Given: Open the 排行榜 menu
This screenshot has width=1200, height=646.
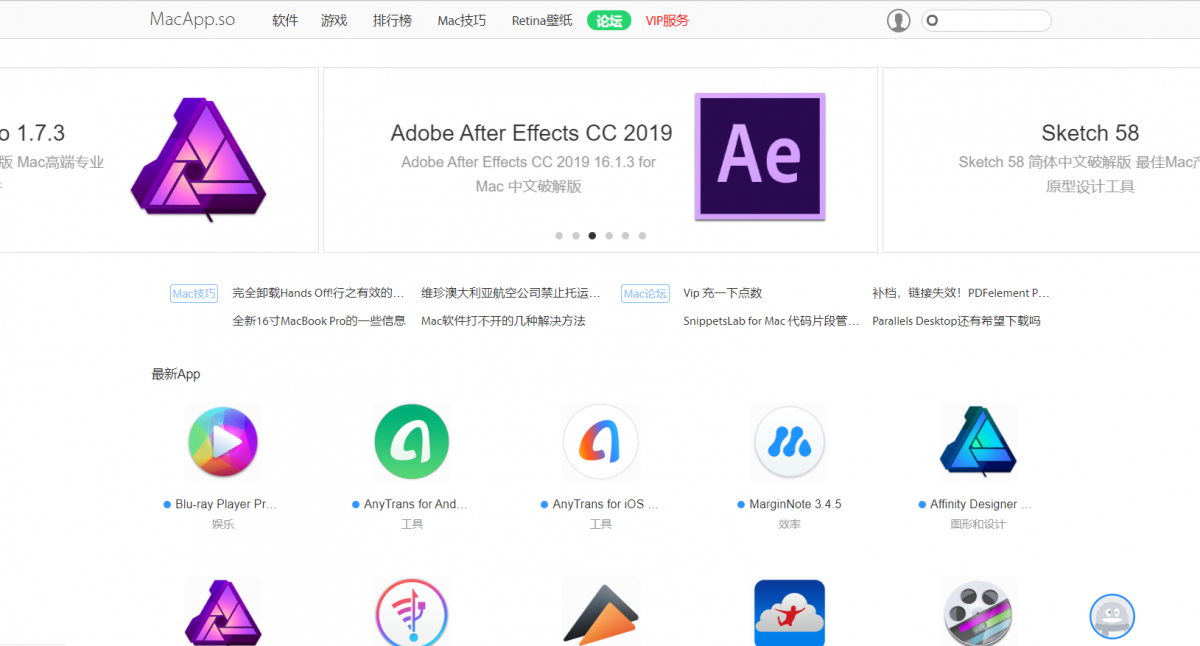Looking at the screenshot, I should coord(392,20).
